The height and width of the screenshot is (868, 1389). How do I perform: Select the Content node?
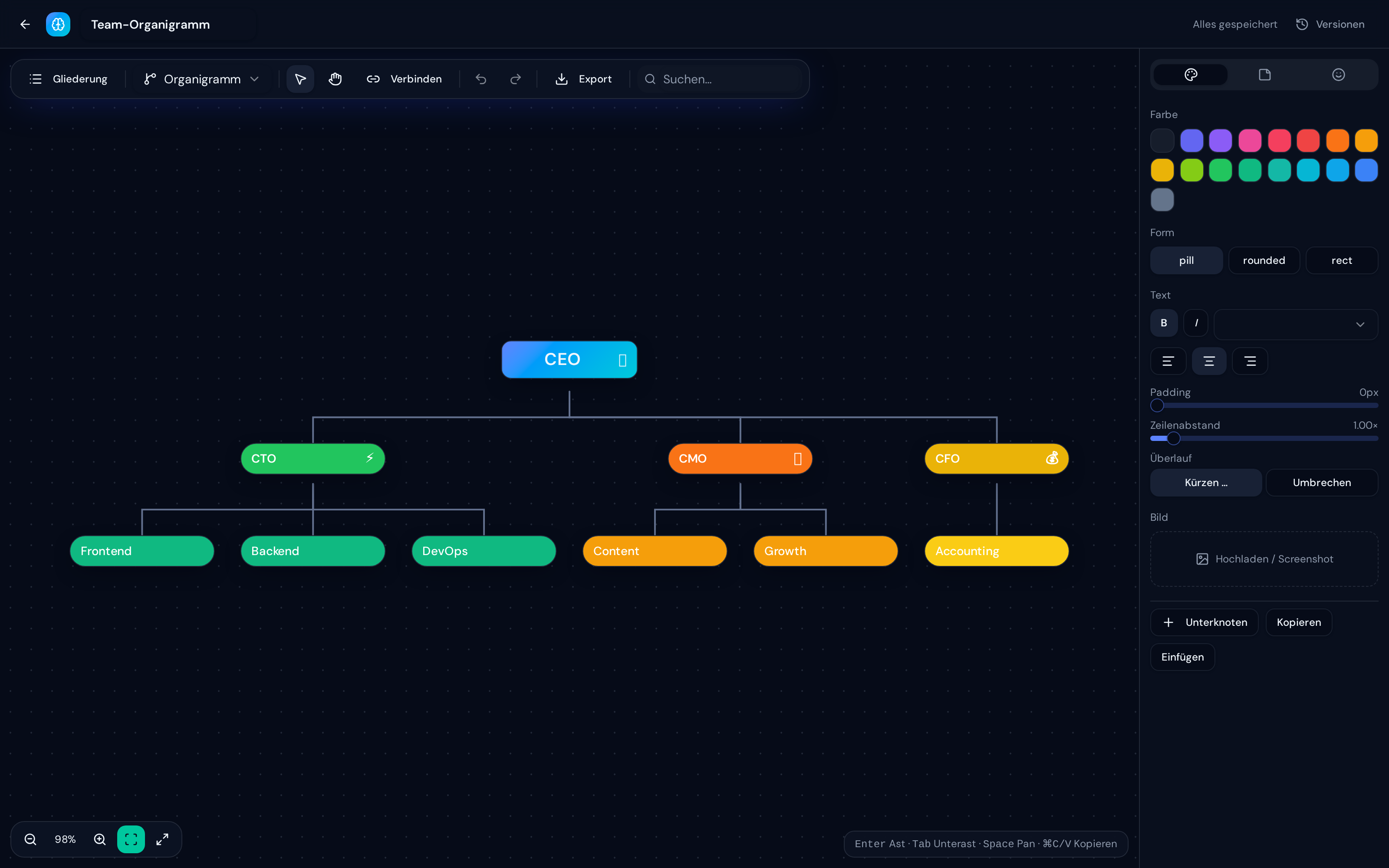654,551
